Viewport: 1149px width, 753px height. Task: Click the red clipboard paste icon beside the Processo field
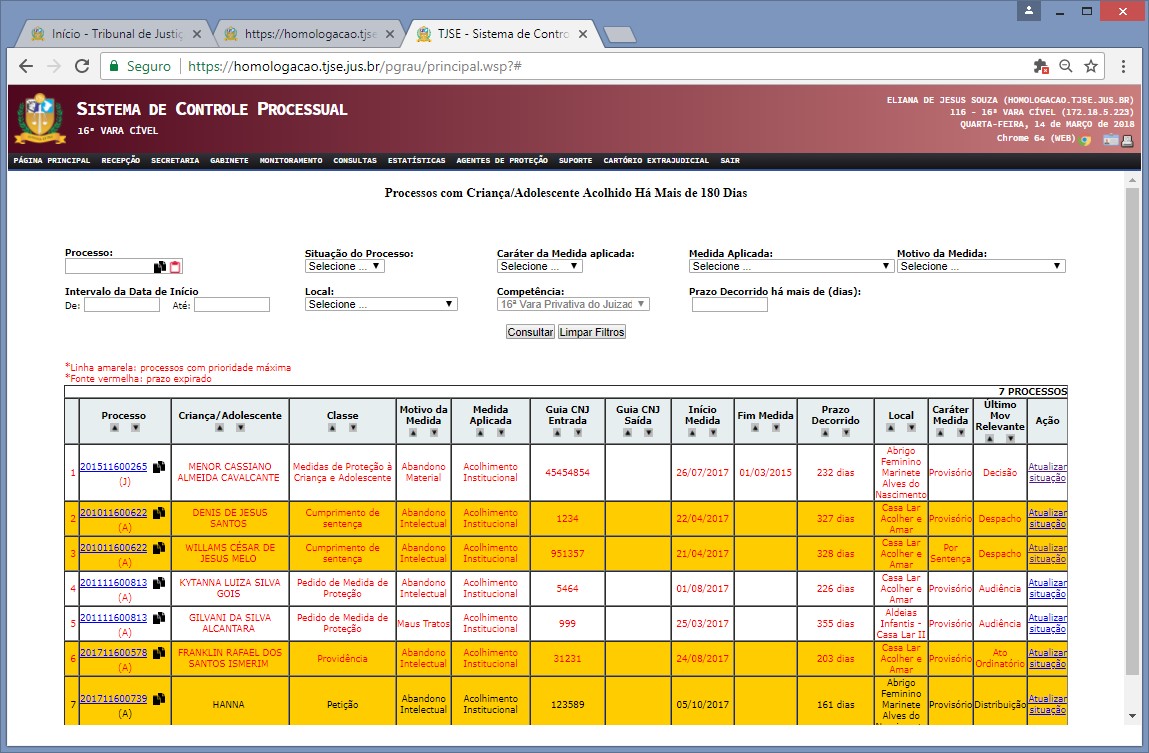[x=175, y=267]
